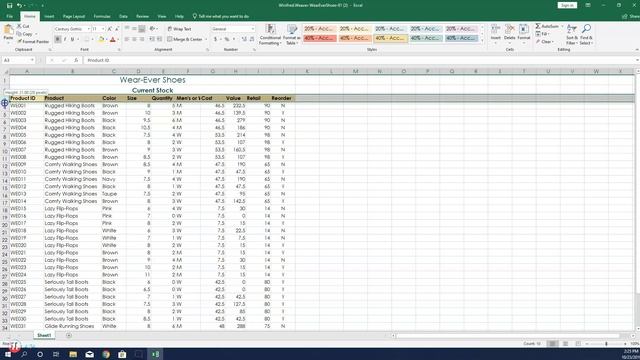The width and height of the screenshot is (640, 360).
Task: Open the font size dropdown
Action: point(103,29)
